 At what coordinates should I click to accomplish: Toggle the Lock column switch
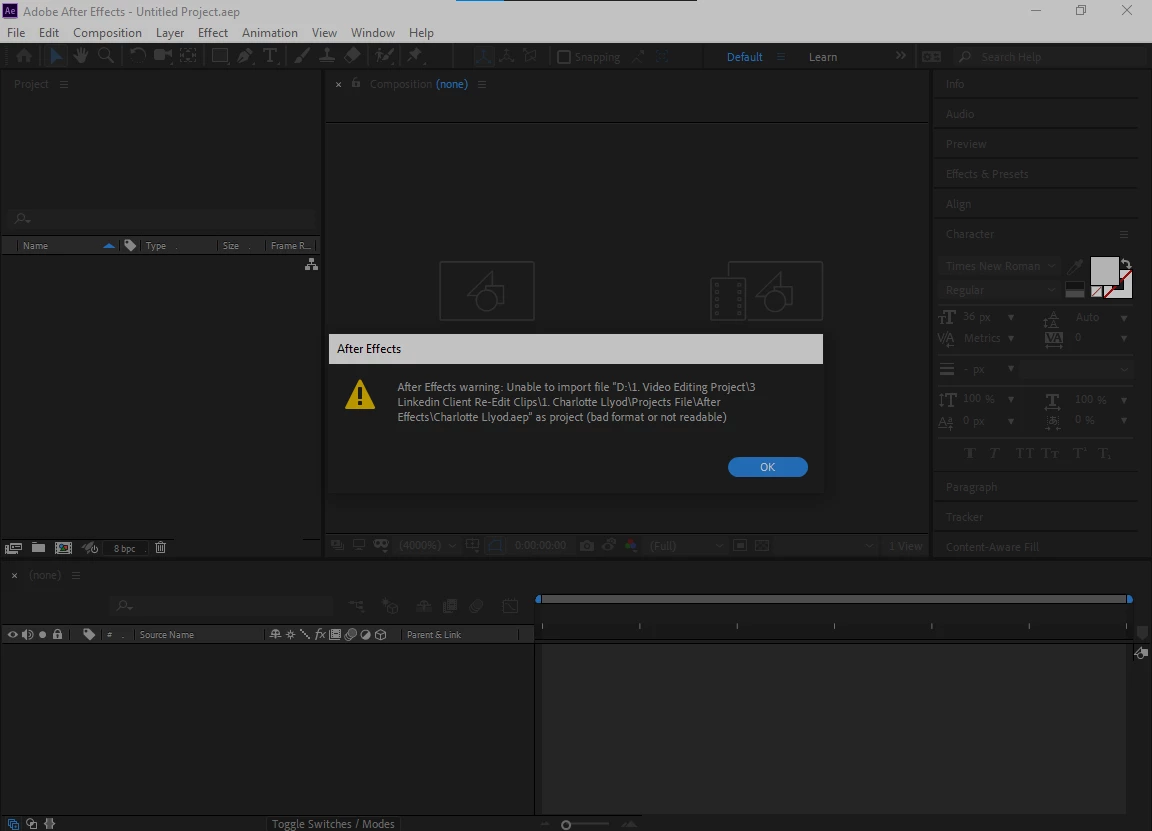(x=57, y=634)
